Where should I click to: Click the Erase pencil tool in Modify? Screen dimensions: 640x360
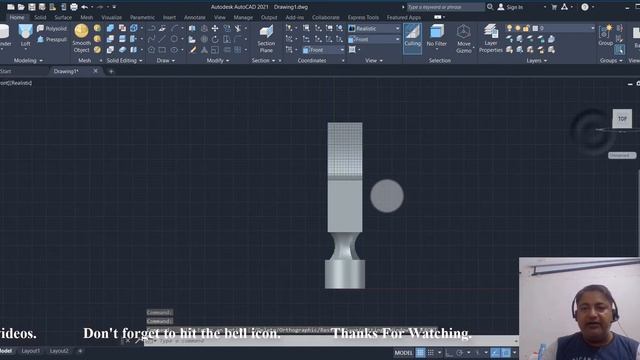point(193,50)
